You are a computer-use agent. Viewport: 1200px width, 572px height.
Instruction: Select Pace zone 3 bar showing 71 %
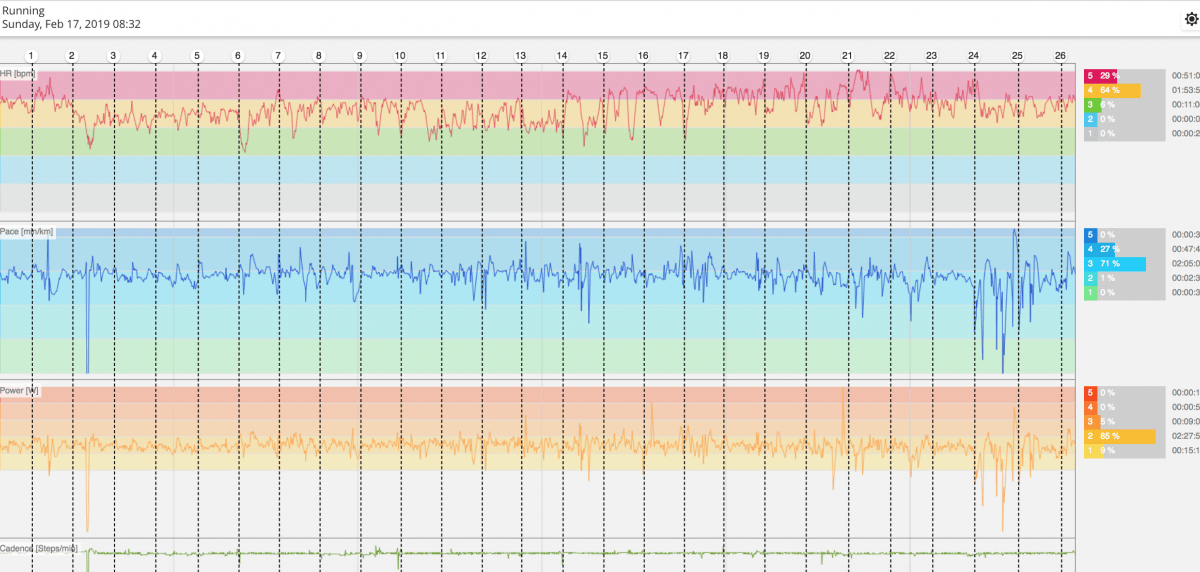tap(1120, 264)
